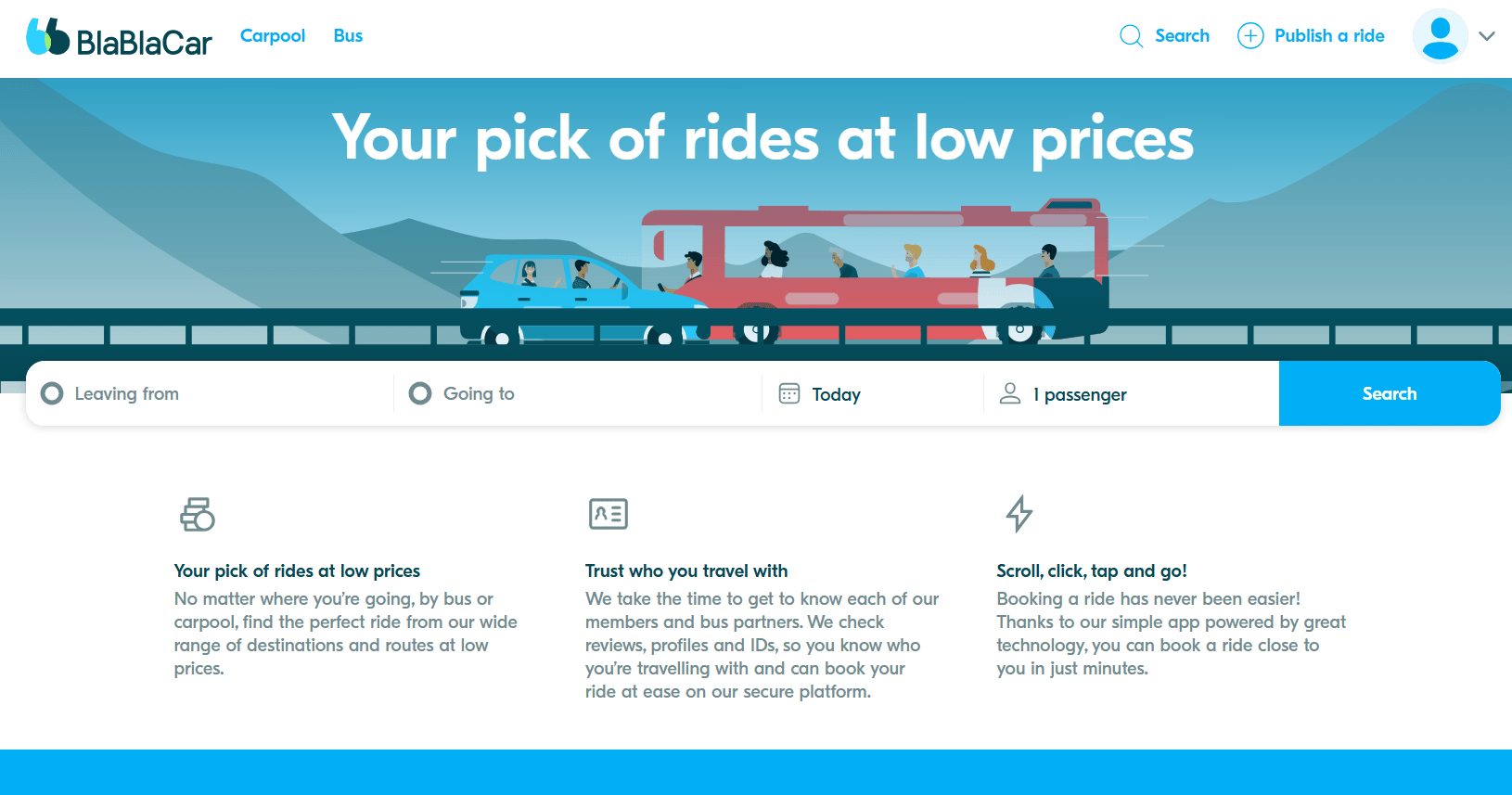1512x795 pixels.
Task: Click the plus circle Publish icon
Action: point(1250,36)
